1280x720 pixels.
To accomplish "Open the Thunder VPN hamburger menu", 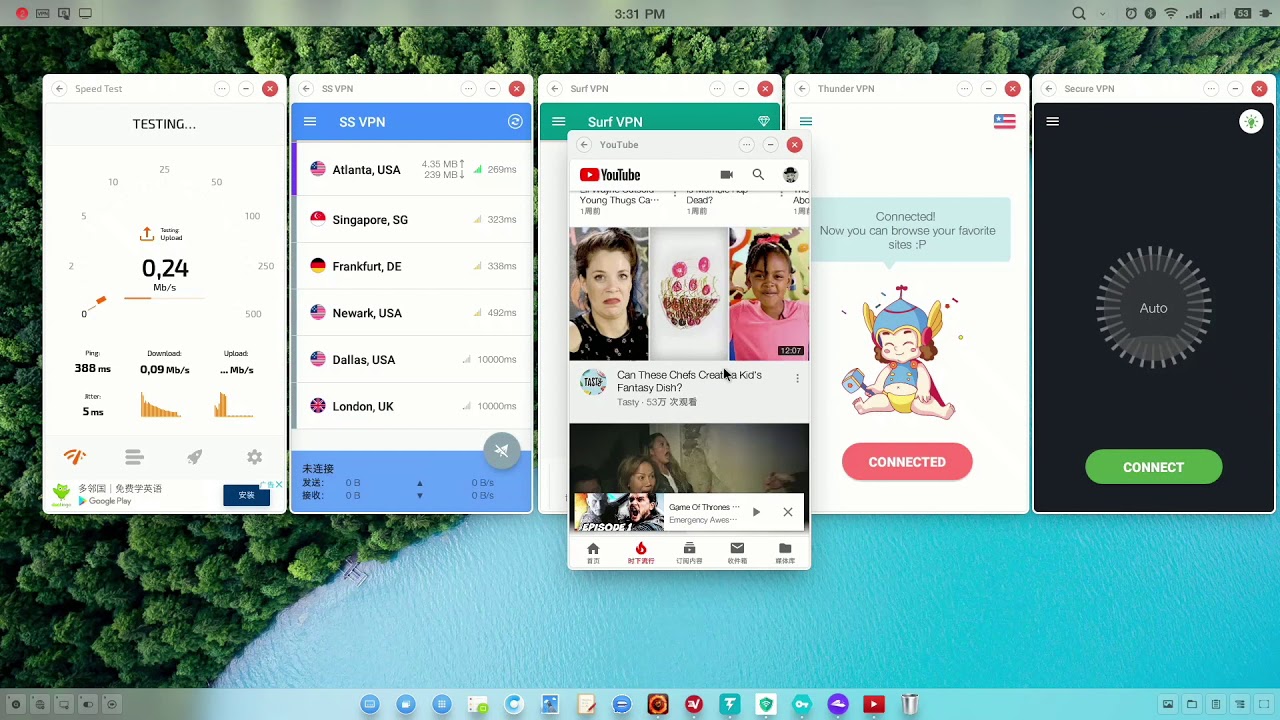I will (x=806, y=121).
